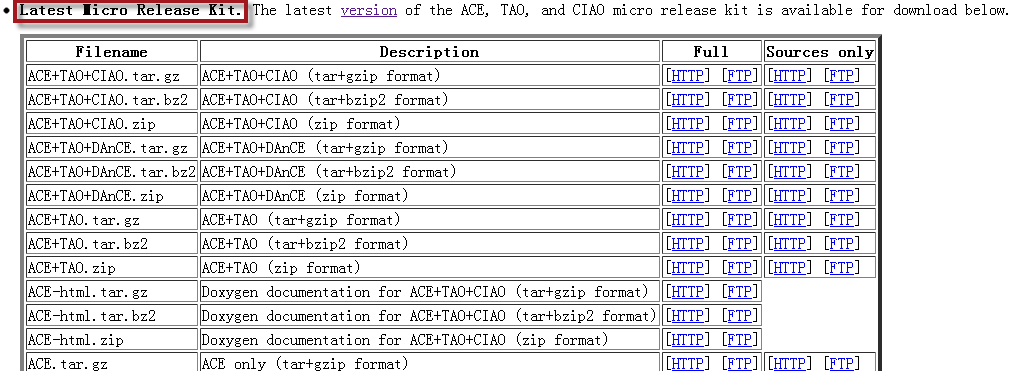Screen dimensions: 1015x371
Task: Download ACE+TAO.zip sources only via HTTP
Action: [x=789, y=267]
